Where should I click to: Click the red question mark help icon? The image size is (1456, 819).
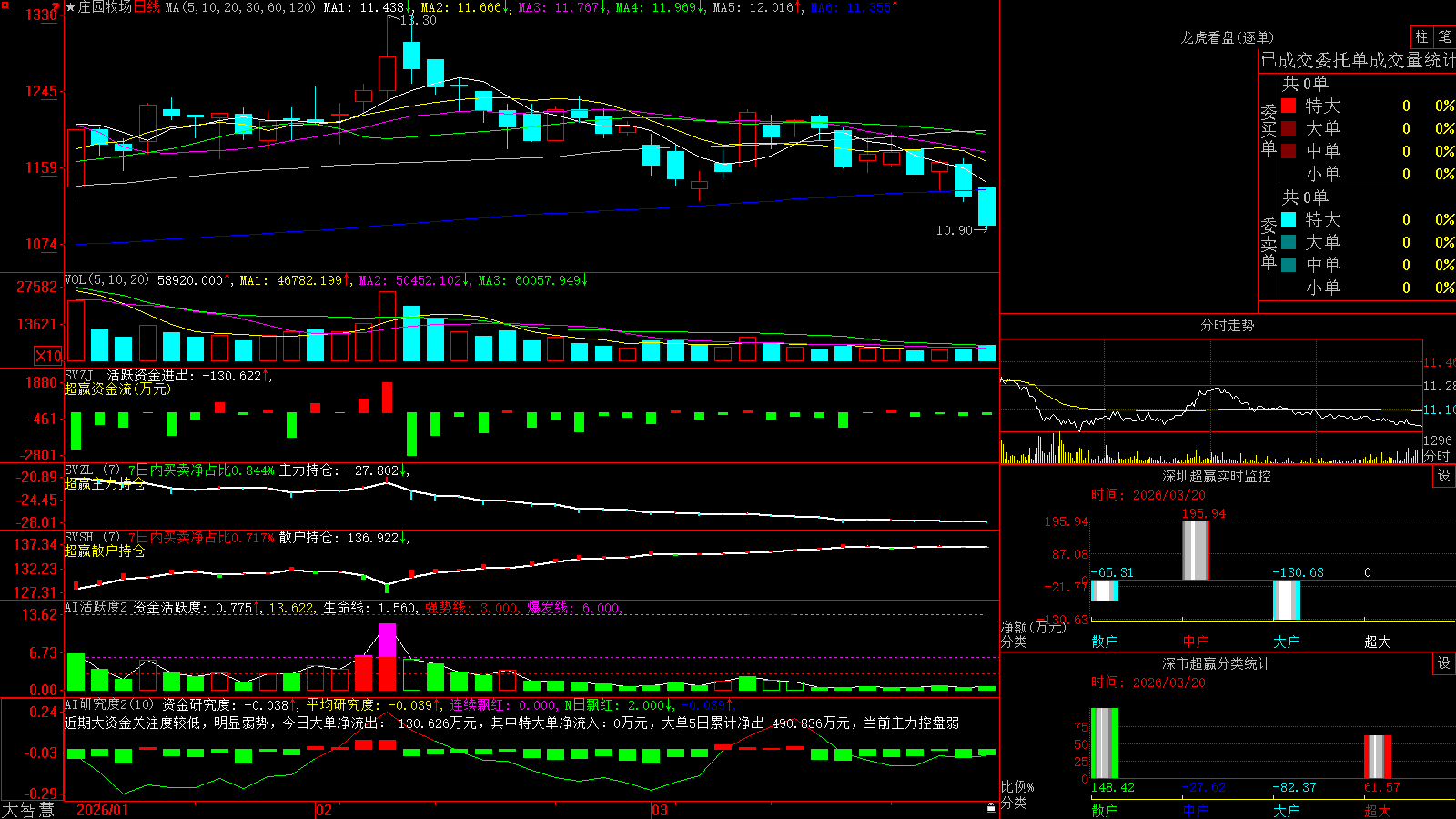pyautogui.click(x=56, y=7)
